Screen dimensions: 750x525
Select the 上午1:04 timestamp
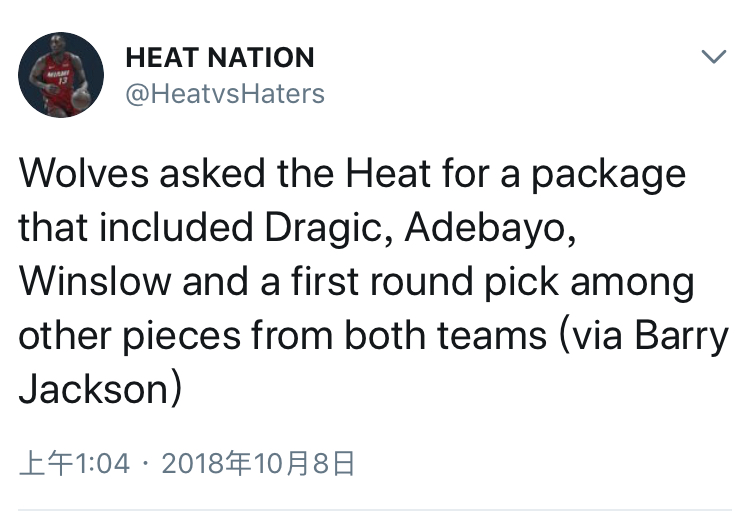(74, 463)
